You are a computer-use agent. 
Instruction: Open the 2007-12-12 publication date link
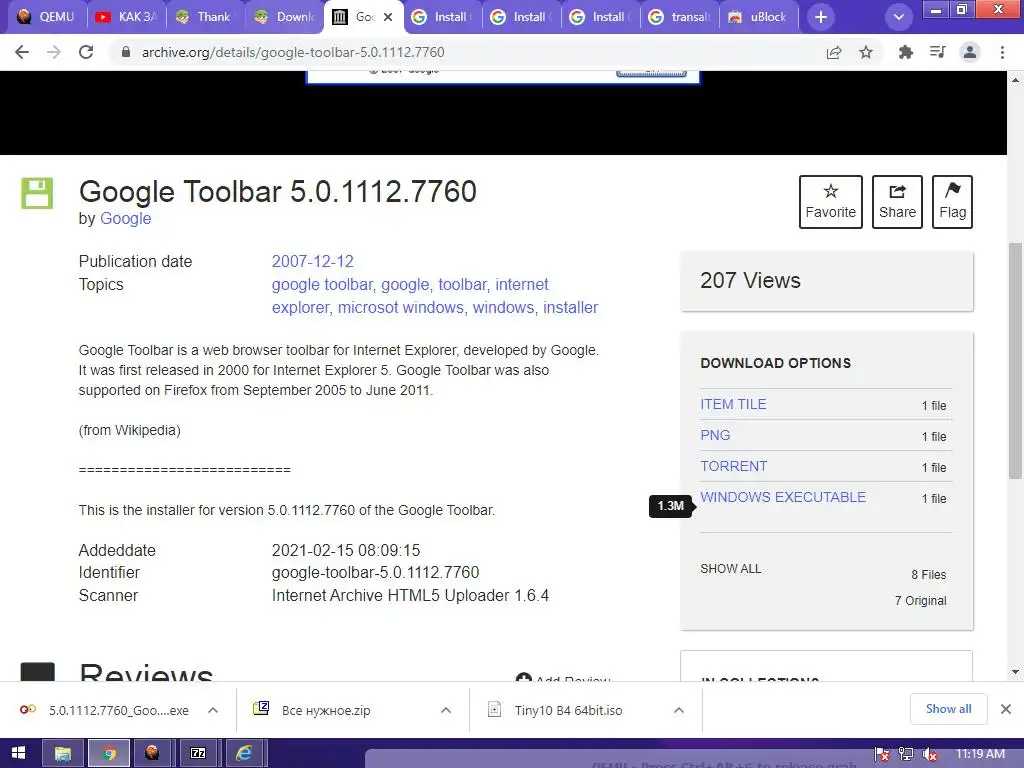pos(312,261)
